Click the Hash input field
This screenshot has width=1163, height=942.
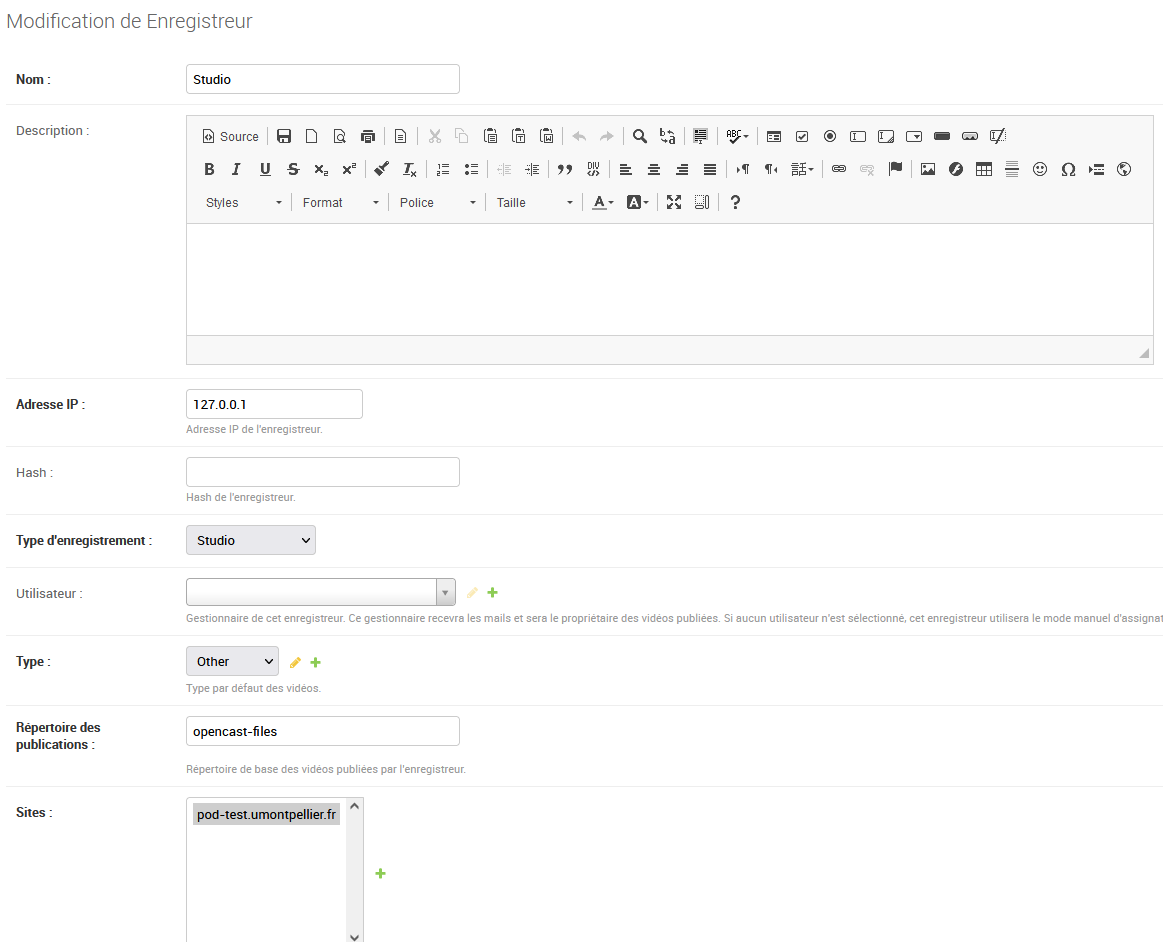click(323, 472)
